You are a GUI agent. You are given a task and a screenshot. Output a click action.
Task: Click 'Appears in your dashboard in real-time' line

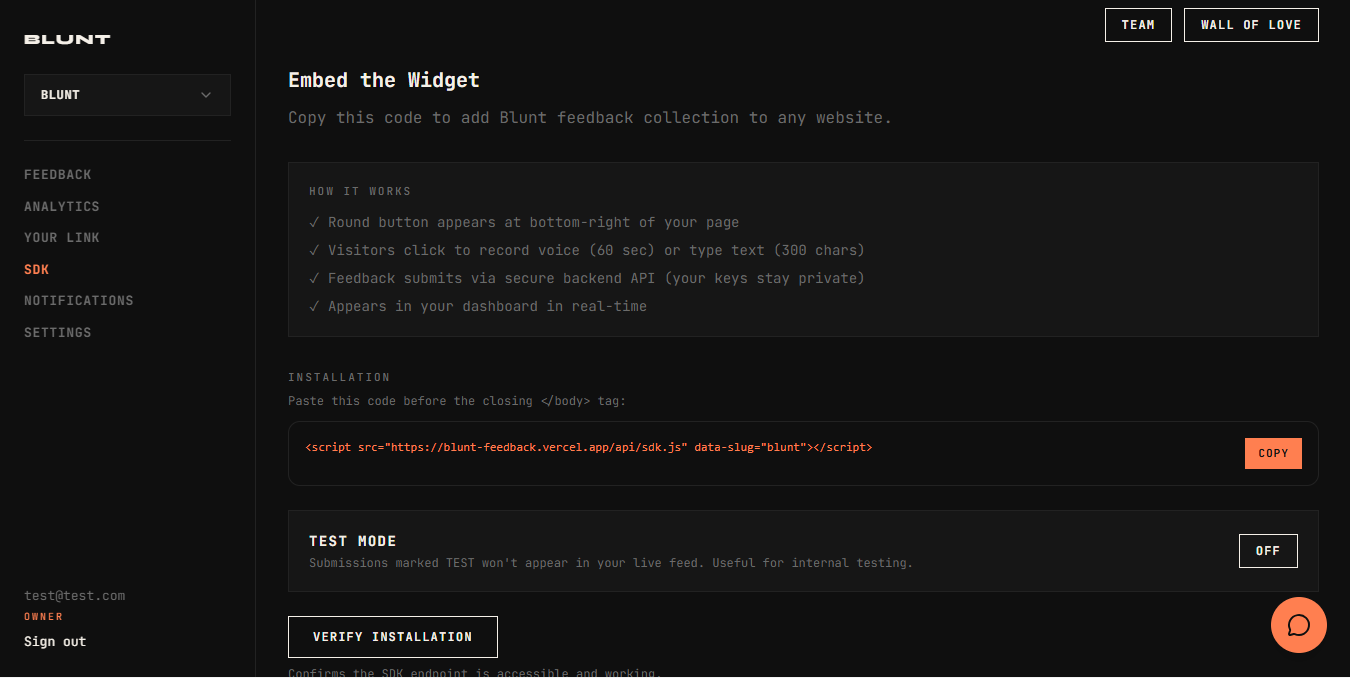[478, 307]
